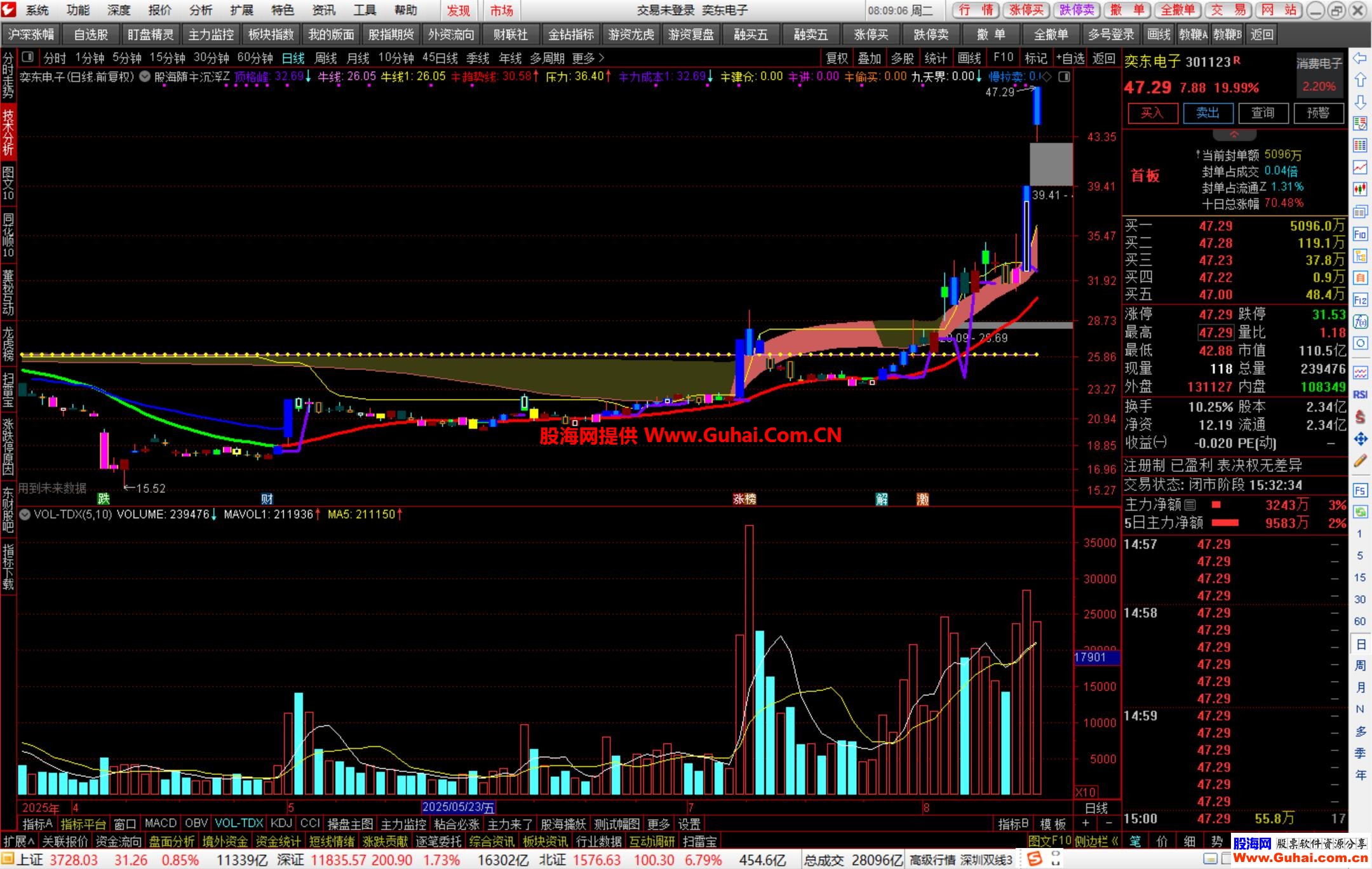Click the chart panel restore icon near 慢持卖
The height and width of the screenshot is (869, 1372).
pos(1064,77)
